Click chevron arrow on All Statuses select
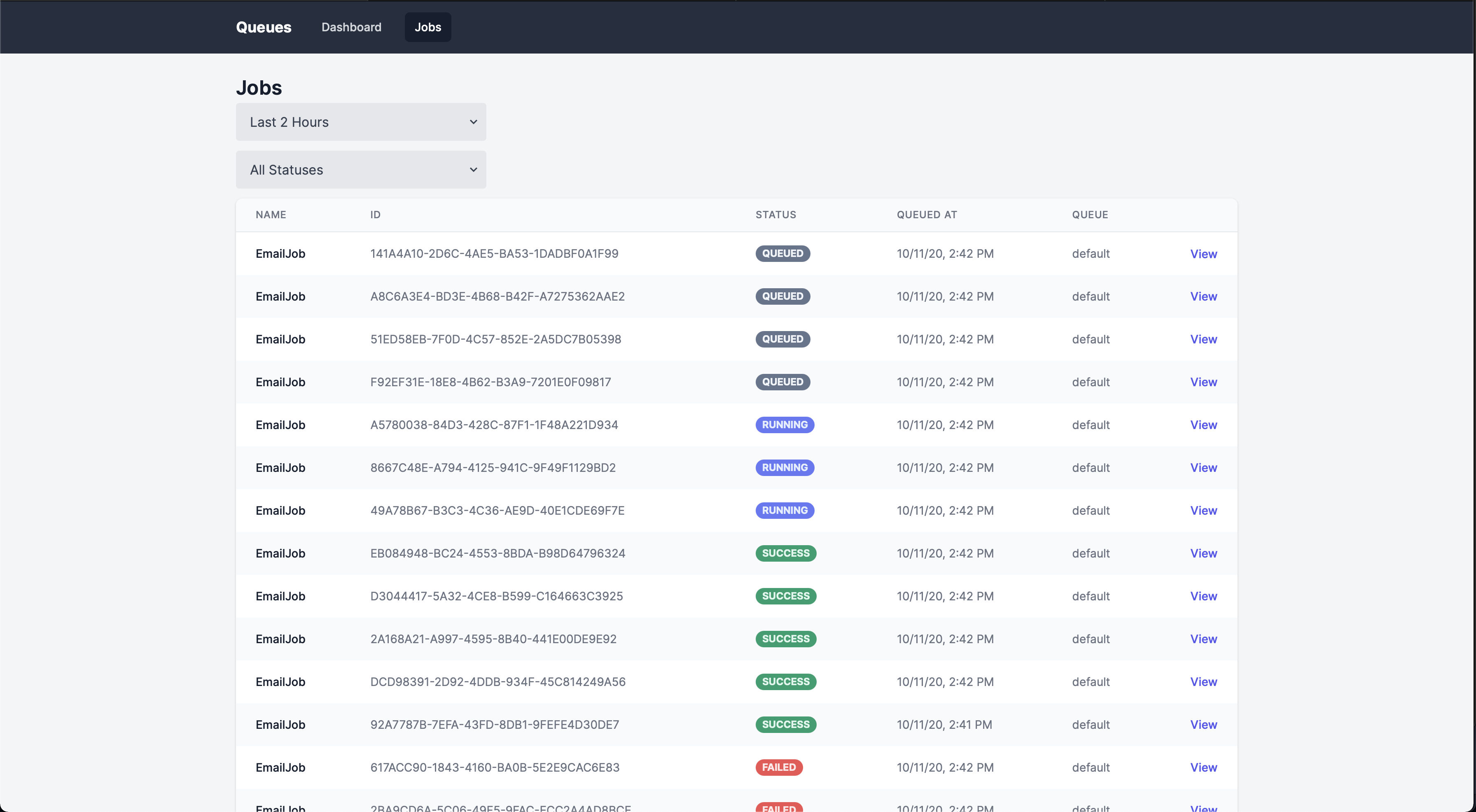1476x812 pixels. click(x=473, y=170)
